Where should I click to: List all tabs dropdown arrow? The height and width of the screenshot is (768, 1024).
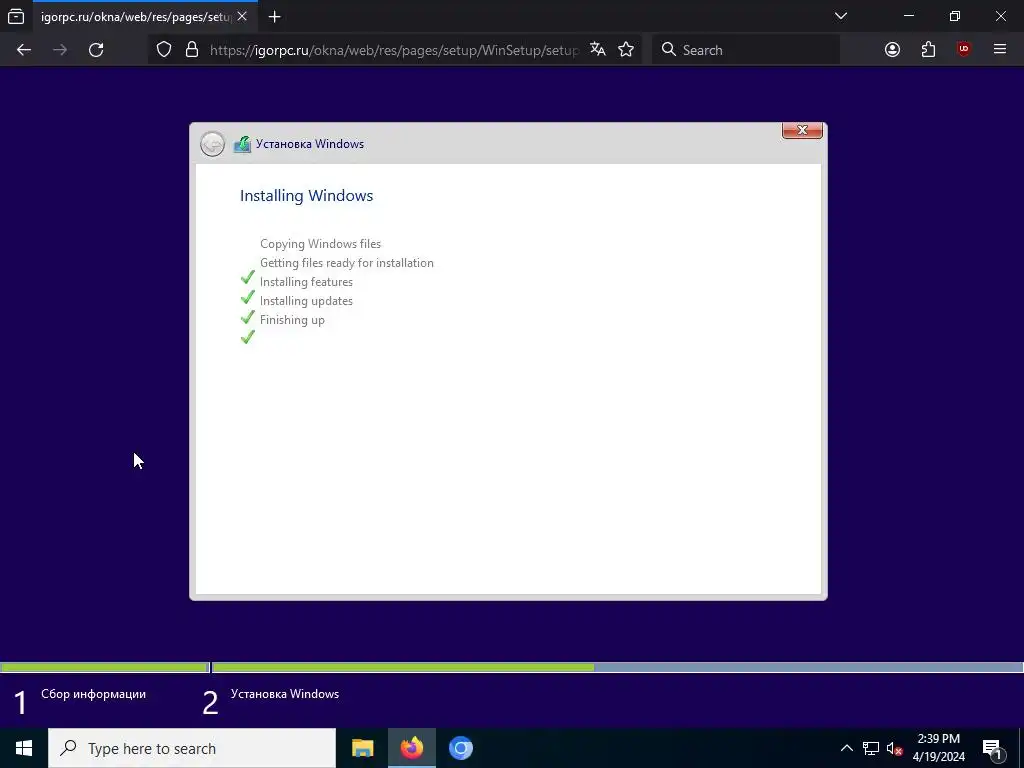pyautogui.click(x=841, y=16)
